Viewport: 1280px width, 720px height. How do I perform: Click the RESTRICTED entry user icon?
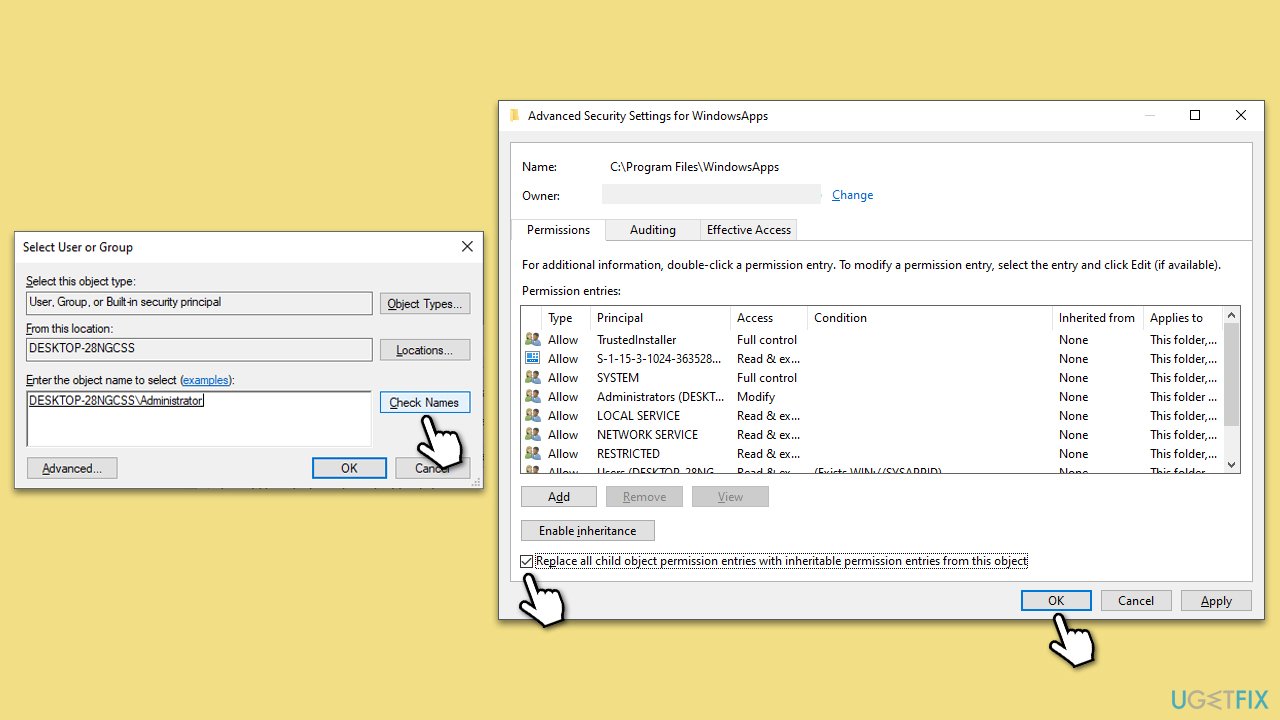(532, 453)
